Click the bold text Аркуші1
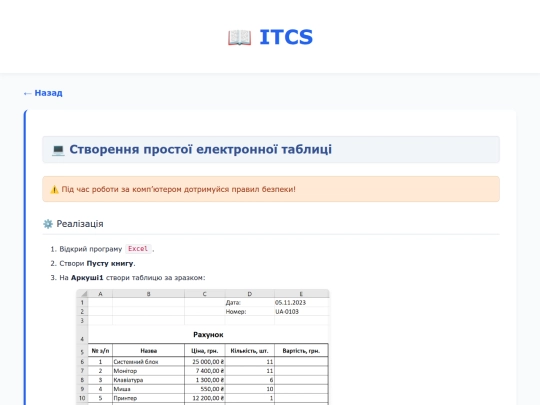 (87, 278)
